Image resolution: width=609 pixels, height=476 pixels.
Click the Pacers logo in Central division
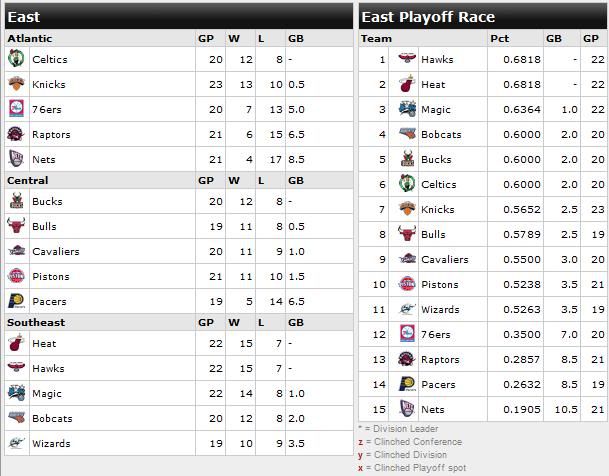[16, 301]
